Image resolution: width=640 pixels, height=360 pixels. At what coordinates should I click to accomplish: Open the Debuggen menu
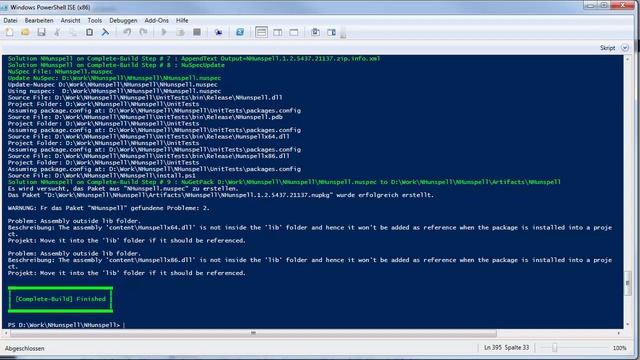(123, 20)
